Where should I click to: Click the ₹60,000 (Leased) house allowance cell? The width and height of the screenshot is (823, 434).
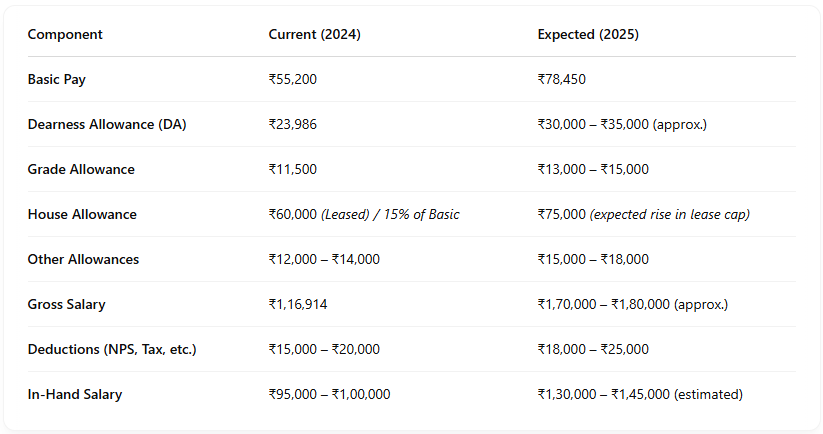tap(364, 215)
